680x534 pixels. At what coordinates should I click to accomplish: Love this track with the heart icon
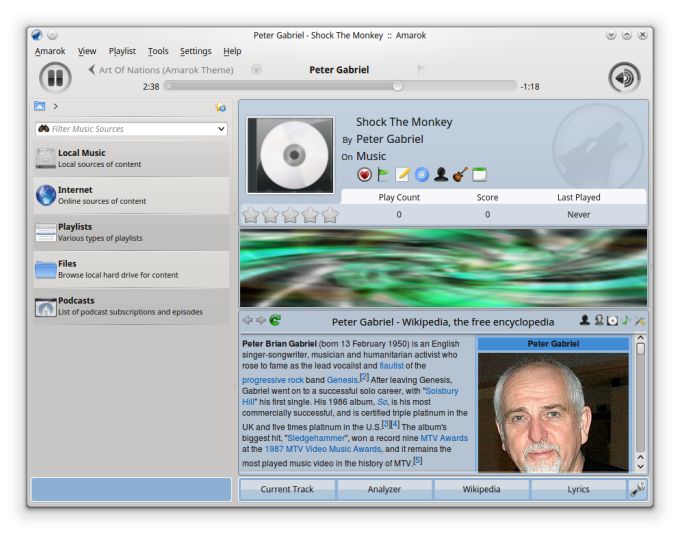[364, 174]
